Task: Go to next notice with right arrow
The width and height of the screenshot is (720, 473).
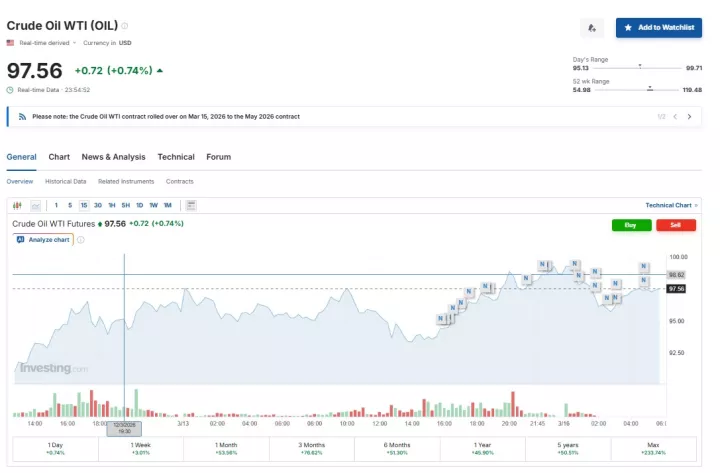Action: tap(689, 117)
